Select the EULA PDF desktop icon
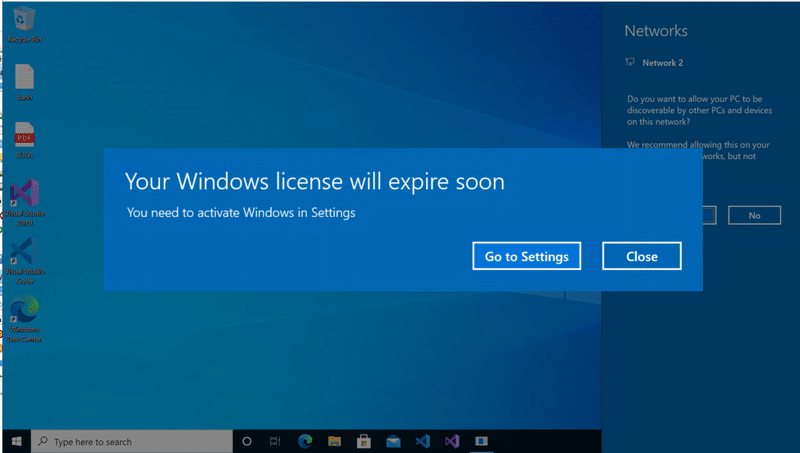The image size is (800, 453). pyautogui.click(x=24, y=141)
